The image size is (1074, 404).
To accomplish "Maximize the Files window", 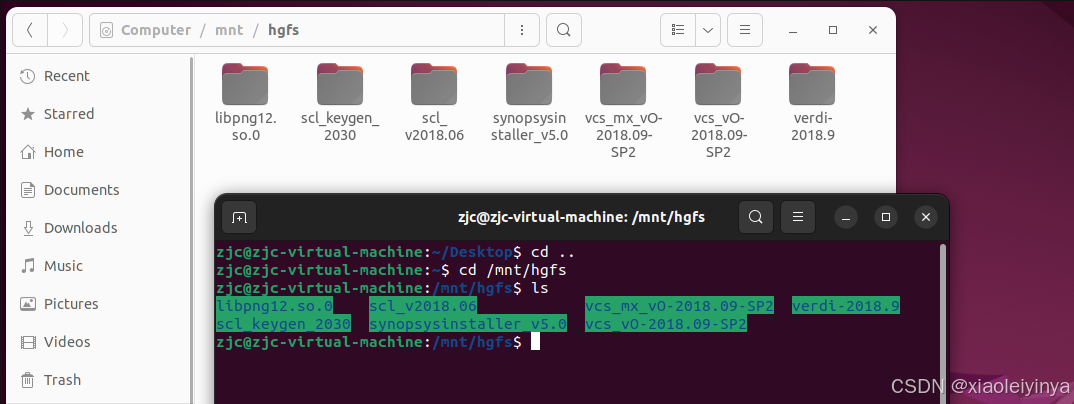I will [x=833, y=30].
